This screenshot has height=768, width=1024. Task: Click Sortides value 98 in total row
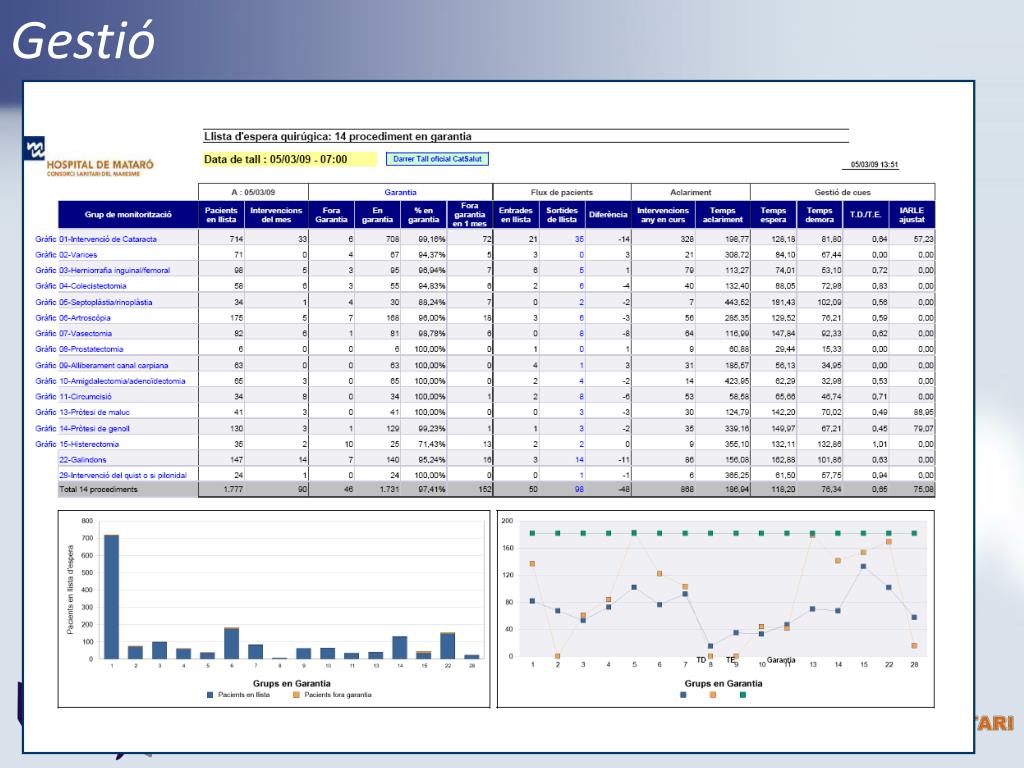pyautogui.click(x=578, y=490)
